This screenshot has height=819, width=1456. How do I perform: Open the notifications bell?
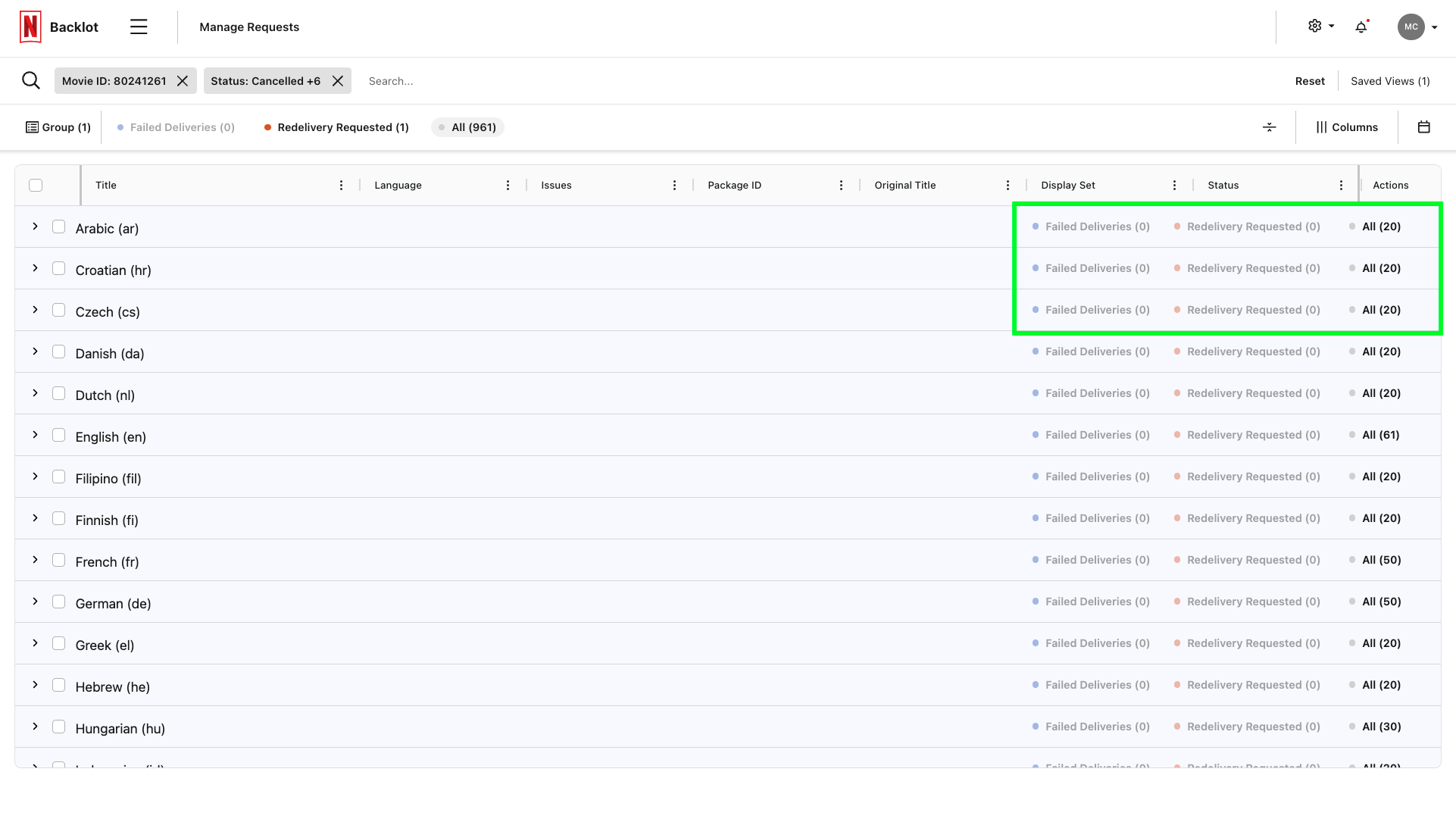tap(1361, 27)
